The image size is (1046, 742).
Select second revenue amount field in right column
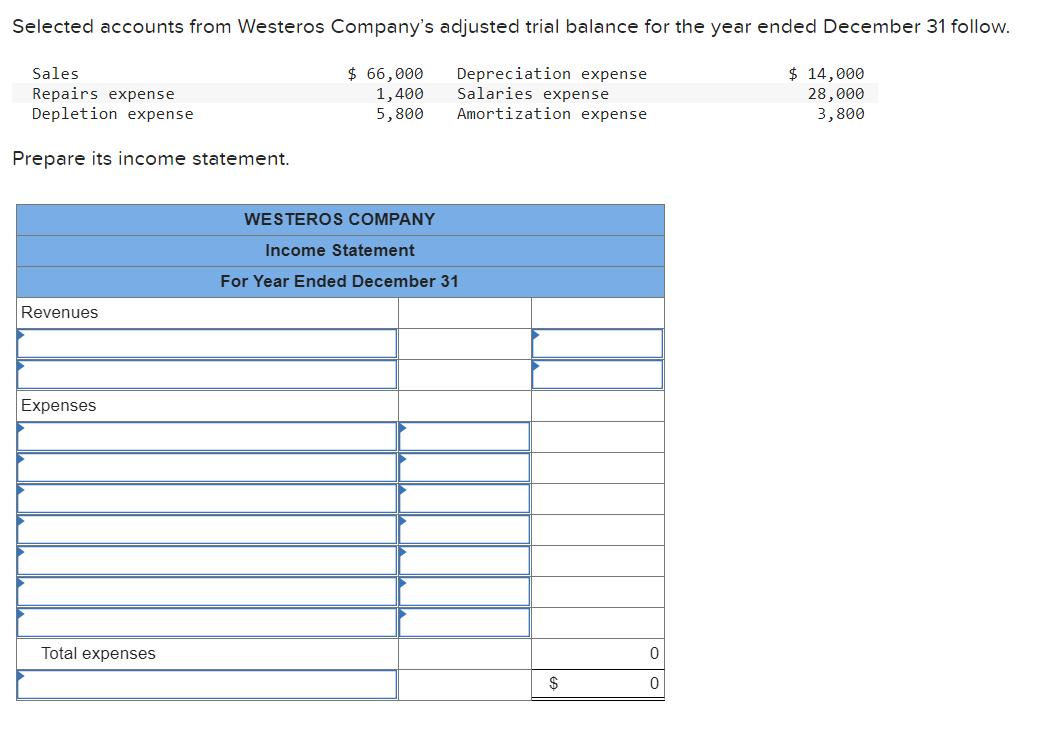598,374
